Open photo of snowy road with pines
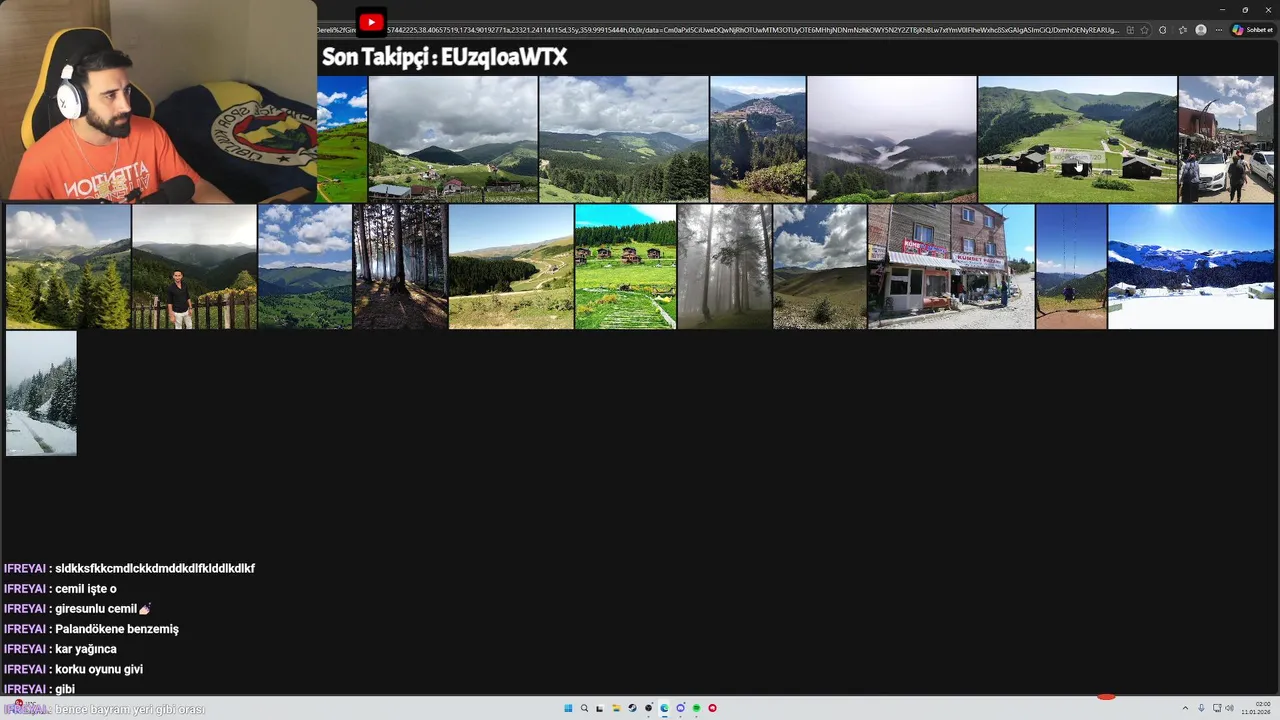1280x720 pixels. 41,394
